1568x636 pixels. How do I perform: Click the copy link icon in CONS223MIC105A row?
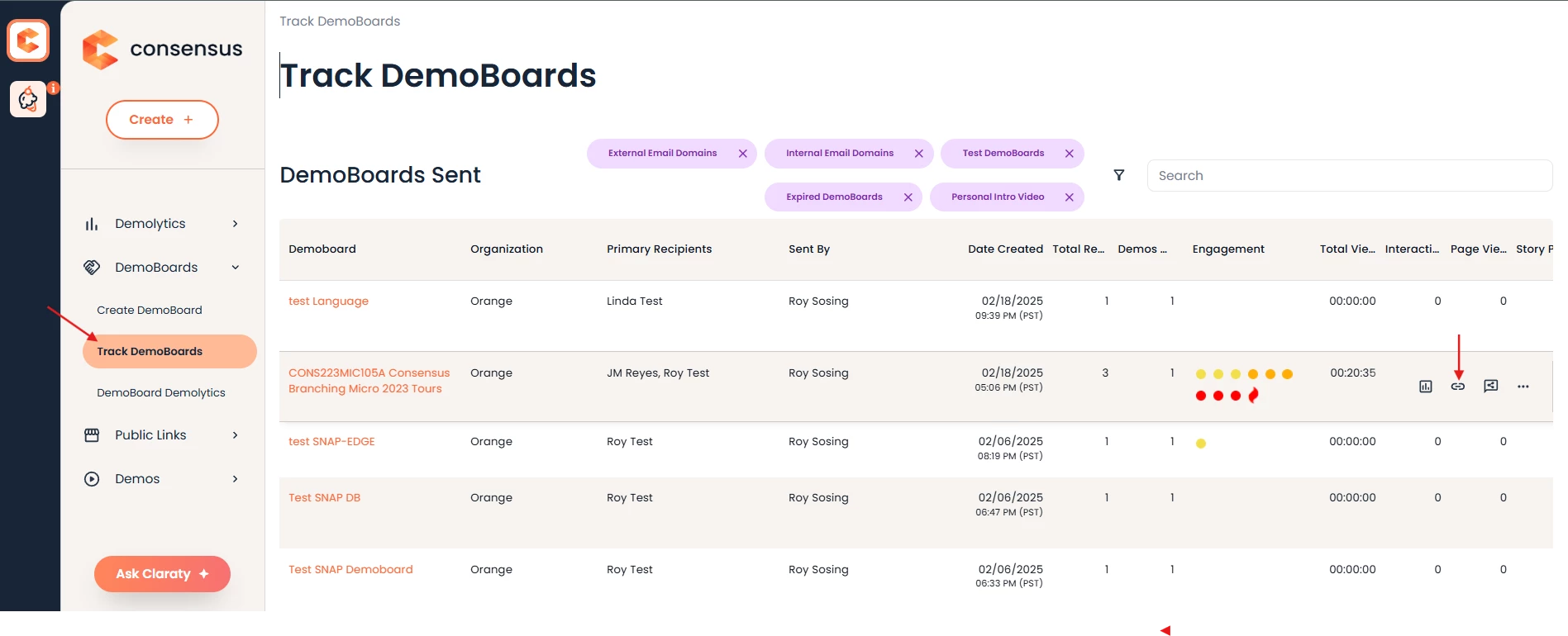coord(1458,387)
